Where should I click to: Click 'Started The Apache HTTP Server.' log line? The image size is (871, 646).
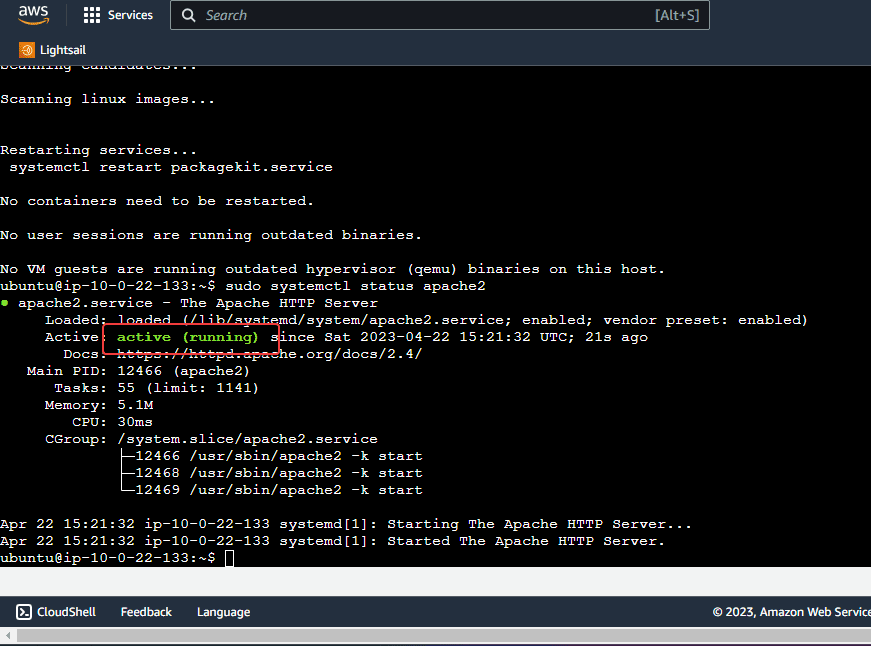point(525,541)
